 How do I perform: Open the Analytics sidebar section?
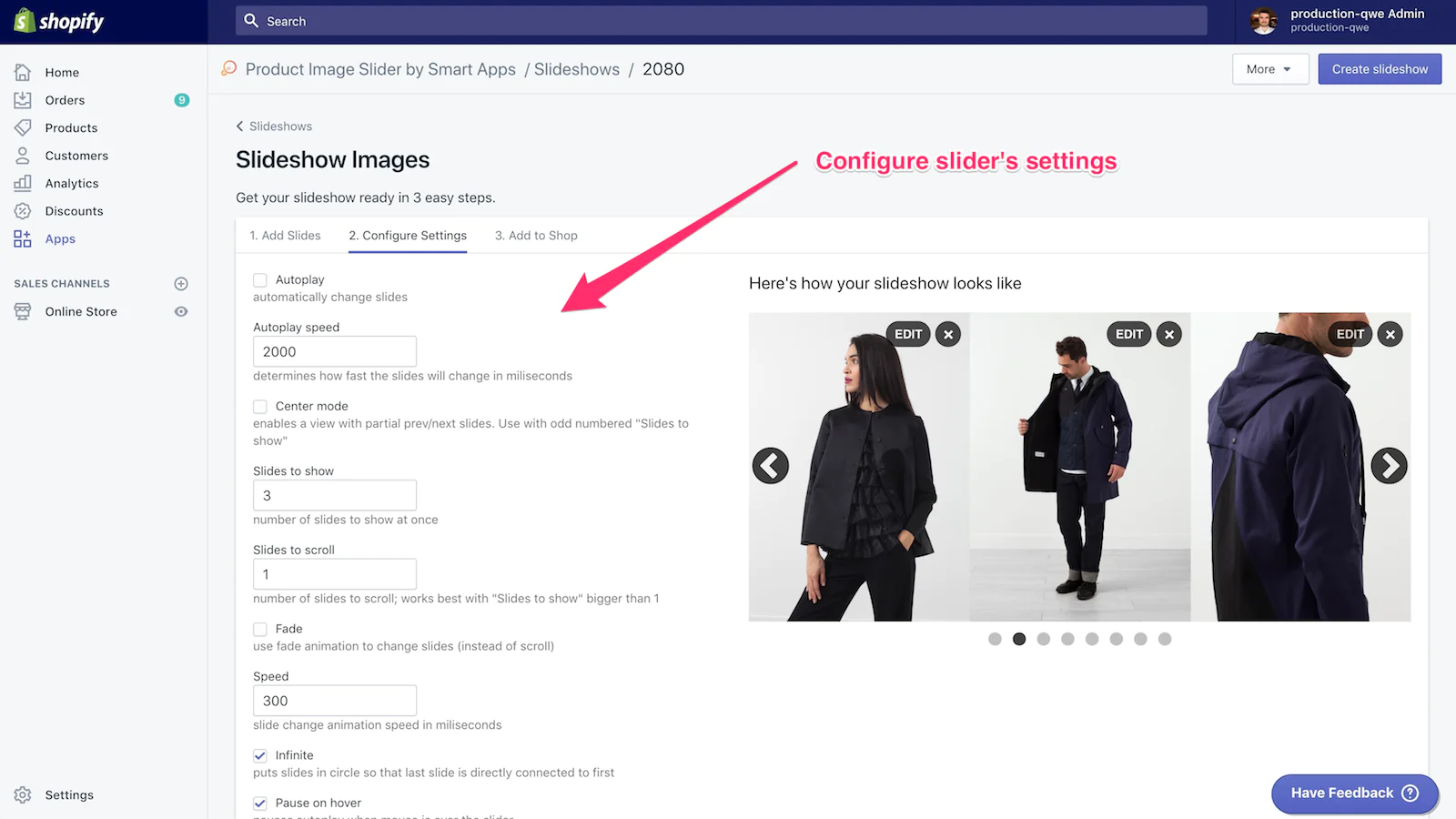[x=71, y=183]
